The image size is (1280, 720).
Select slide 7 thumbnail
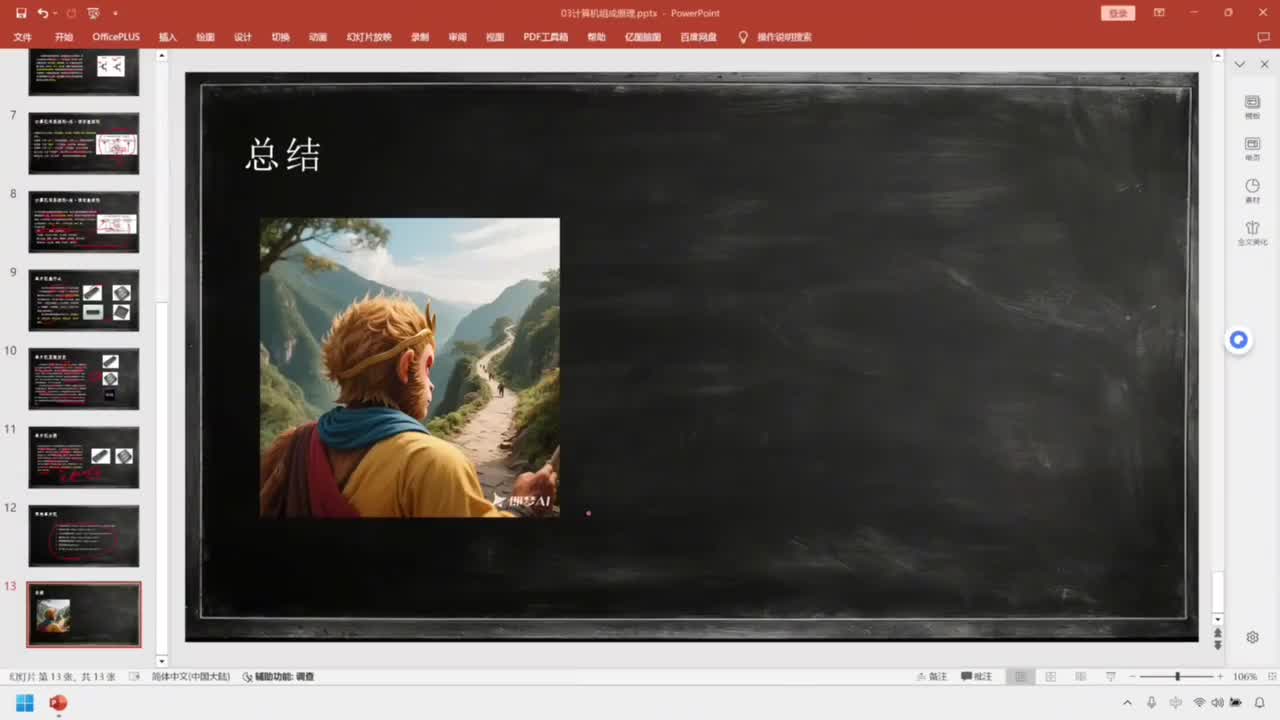click(83, 143)
